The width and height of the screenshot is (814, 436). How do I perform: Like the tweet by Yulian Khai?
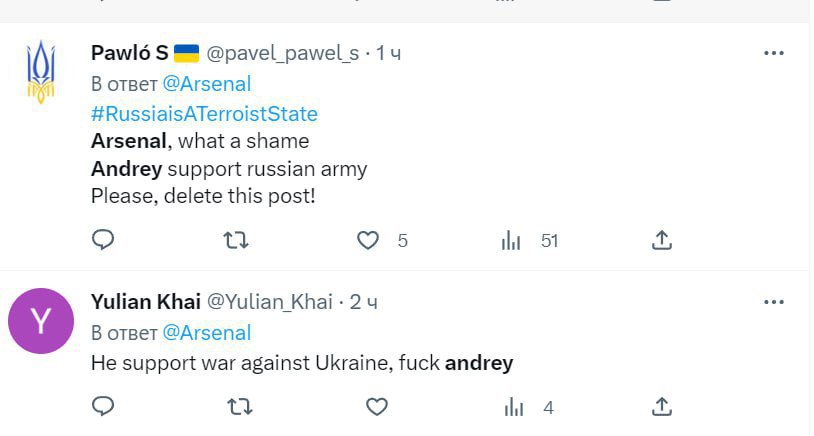(376, 406)
